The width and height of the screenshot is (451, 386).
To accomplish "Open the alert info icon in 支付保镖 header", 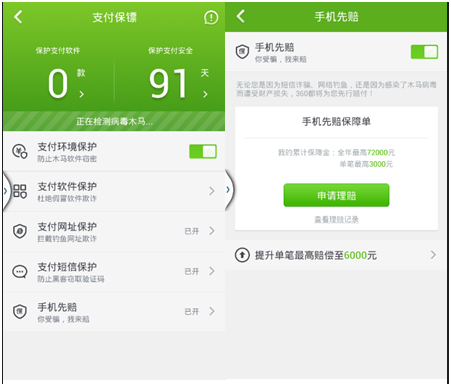I will (211, 17).
